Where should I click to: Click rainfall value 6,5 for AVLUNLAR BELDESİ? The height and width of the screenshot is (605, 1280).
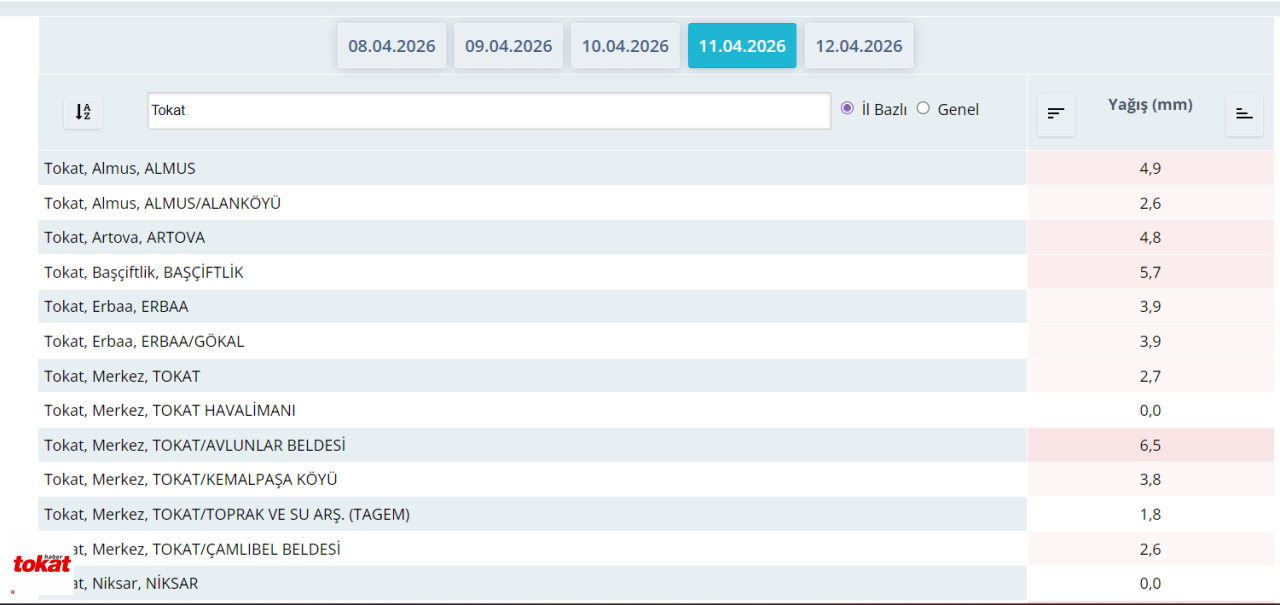(x=1150, y=445)
